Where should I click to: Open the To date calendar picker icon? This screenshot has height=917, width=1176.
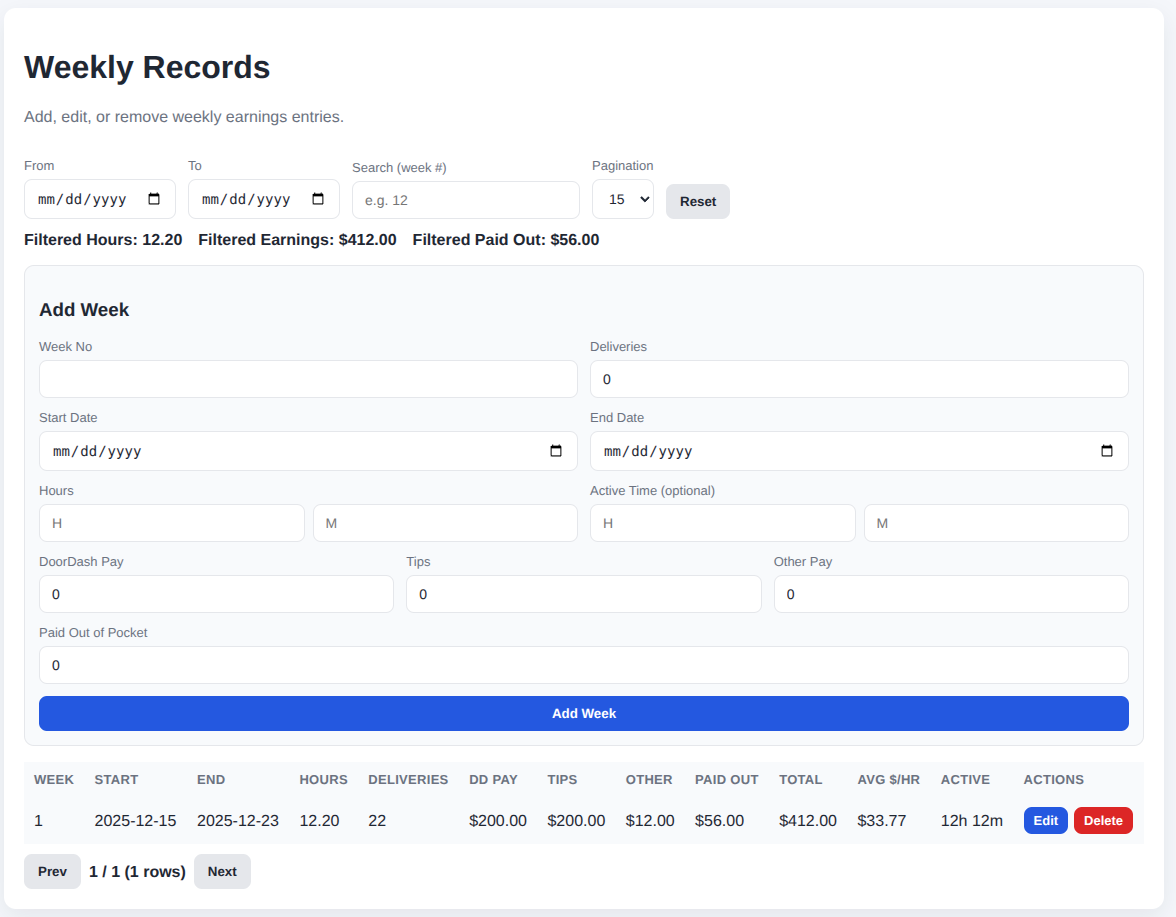tap(318, 199)
